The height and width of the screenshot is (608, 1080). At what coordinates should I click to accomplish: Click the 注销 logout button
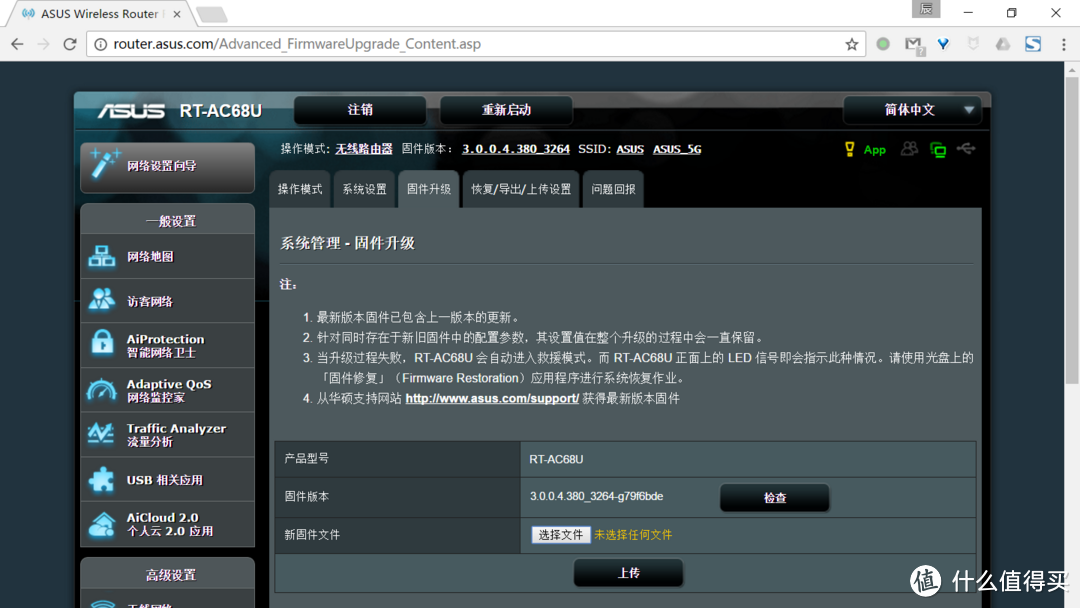(360, 110)
